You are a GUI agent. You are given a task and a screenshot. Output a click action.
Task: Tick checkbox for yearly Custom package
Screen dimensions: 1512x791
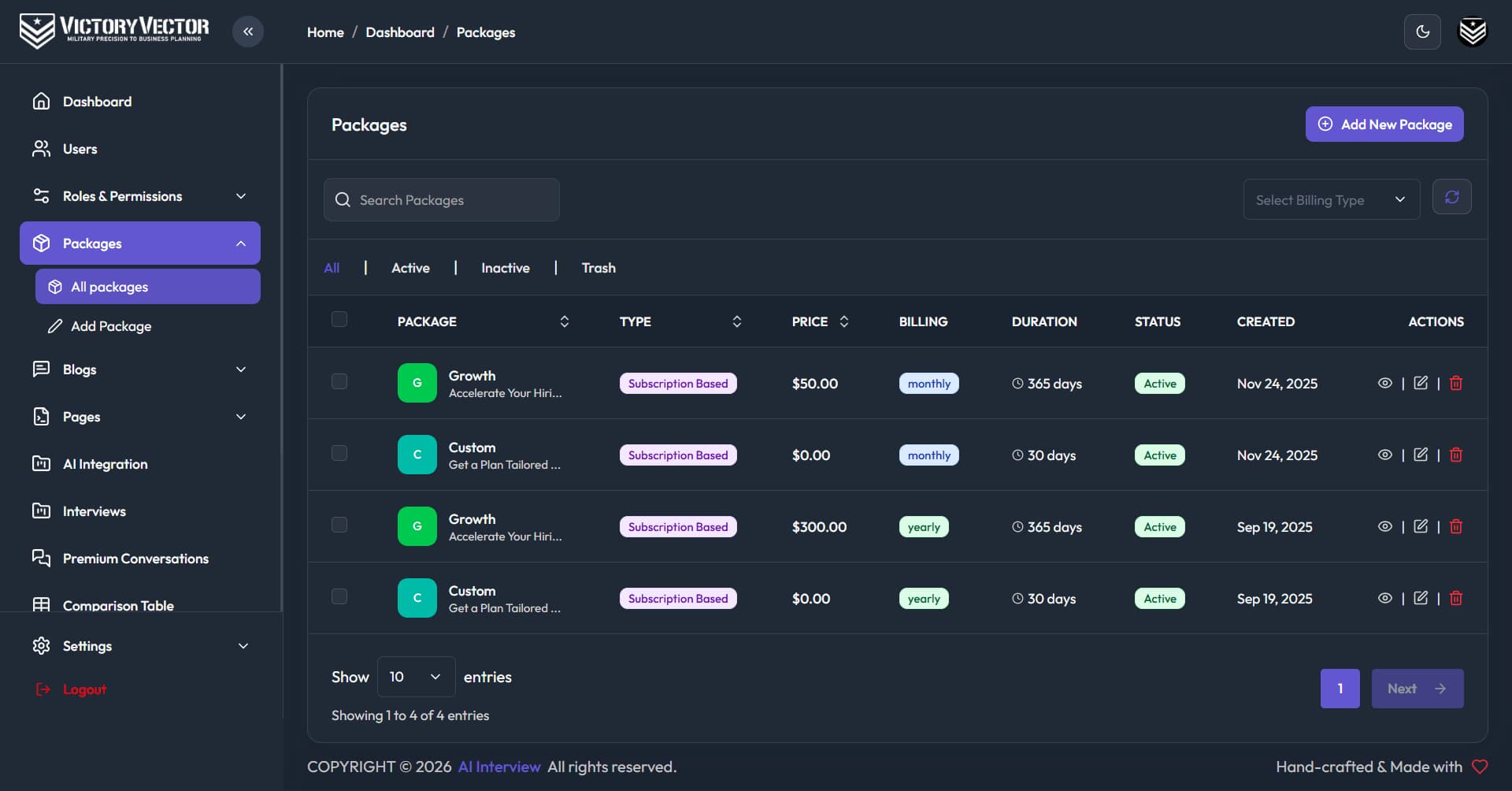coord(339,596)
